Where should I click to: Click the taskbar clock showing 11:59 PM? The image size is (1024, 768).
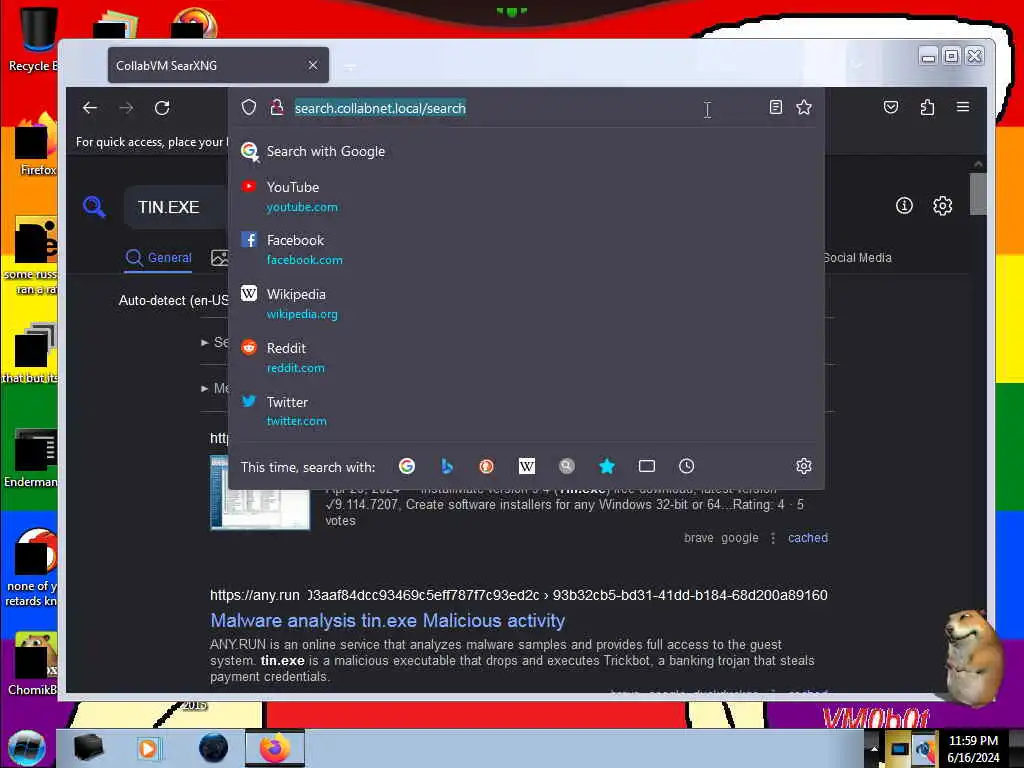(x=973, y=749)
